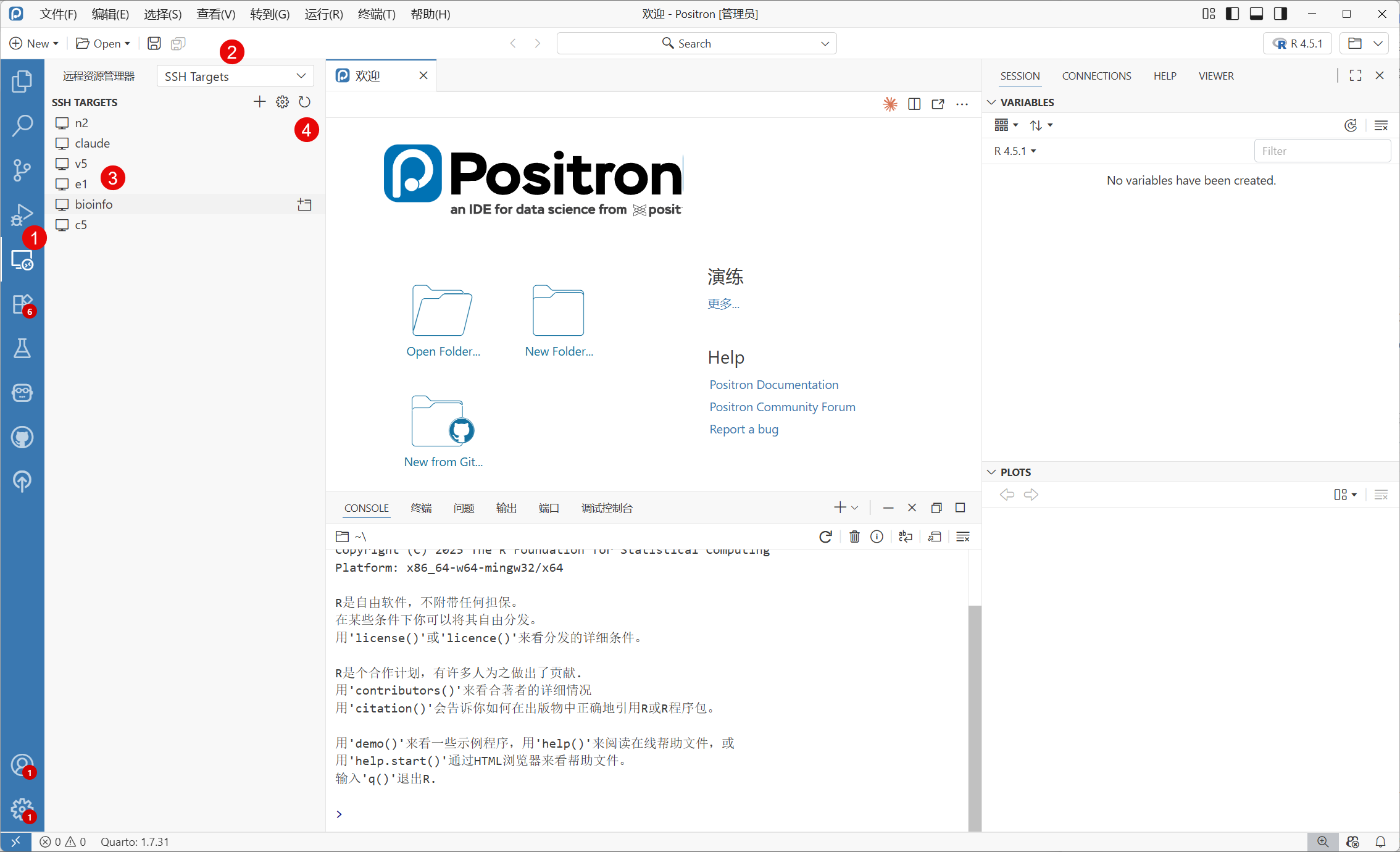
Task: Open the zoom control in status bar
Action: (x=1323, y=842)
